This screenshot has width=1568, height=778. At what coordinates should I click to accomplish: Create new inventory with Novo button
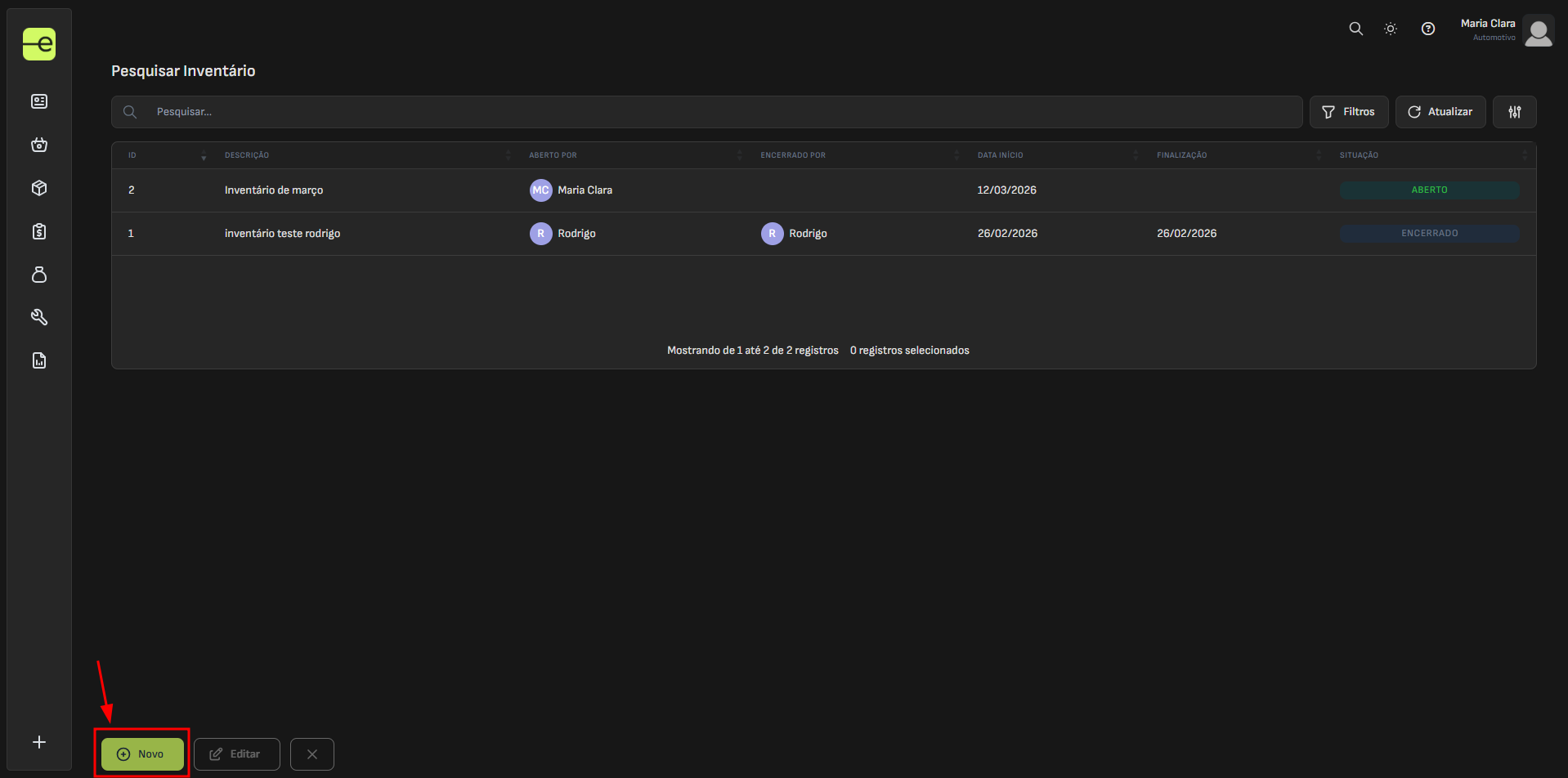click(x=142, y=753)
